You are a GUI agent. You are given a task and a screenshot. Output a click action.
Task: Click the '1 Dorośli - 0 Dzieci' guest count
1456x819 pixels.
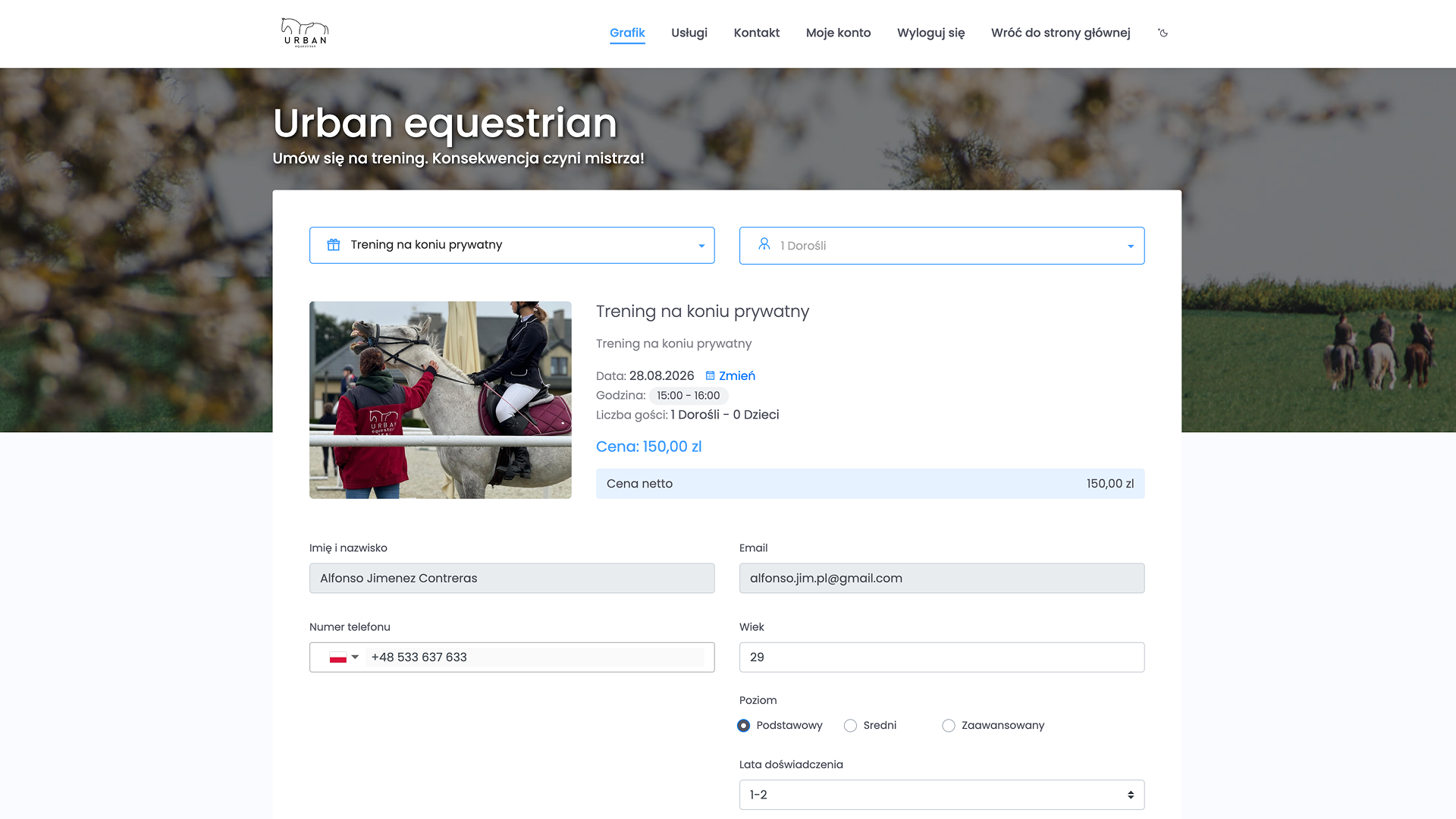(x=725, y=415)
